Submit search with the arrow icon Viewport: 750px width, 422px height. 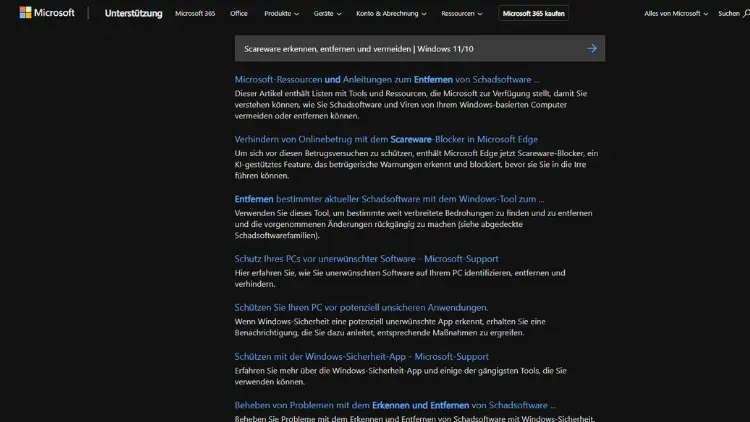click(x=592, y=48)
